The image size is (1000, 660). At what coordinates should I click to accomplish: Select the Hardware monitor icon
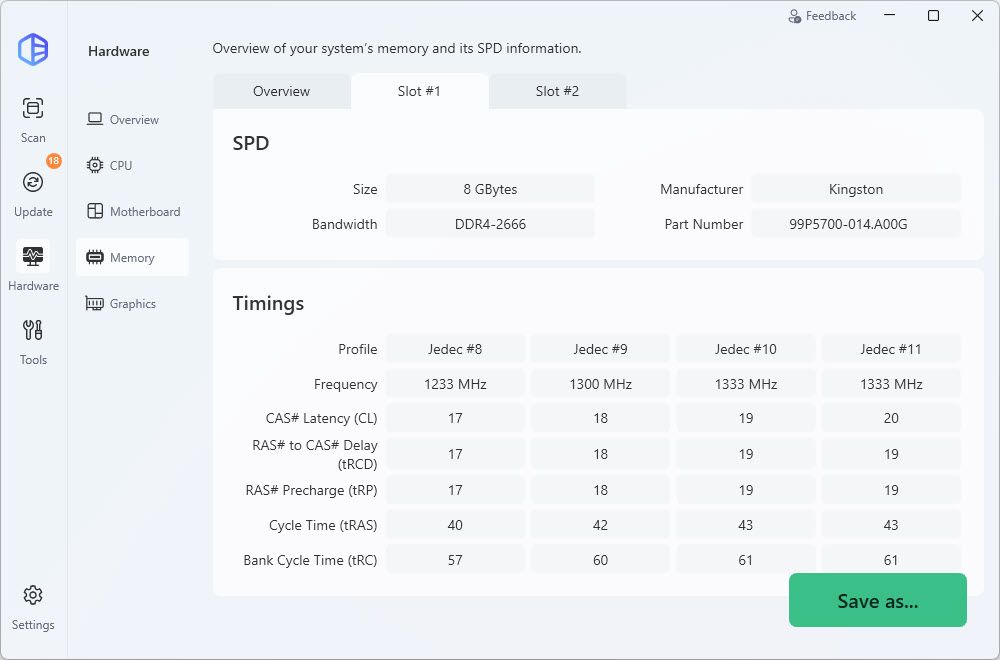[33, 256]
